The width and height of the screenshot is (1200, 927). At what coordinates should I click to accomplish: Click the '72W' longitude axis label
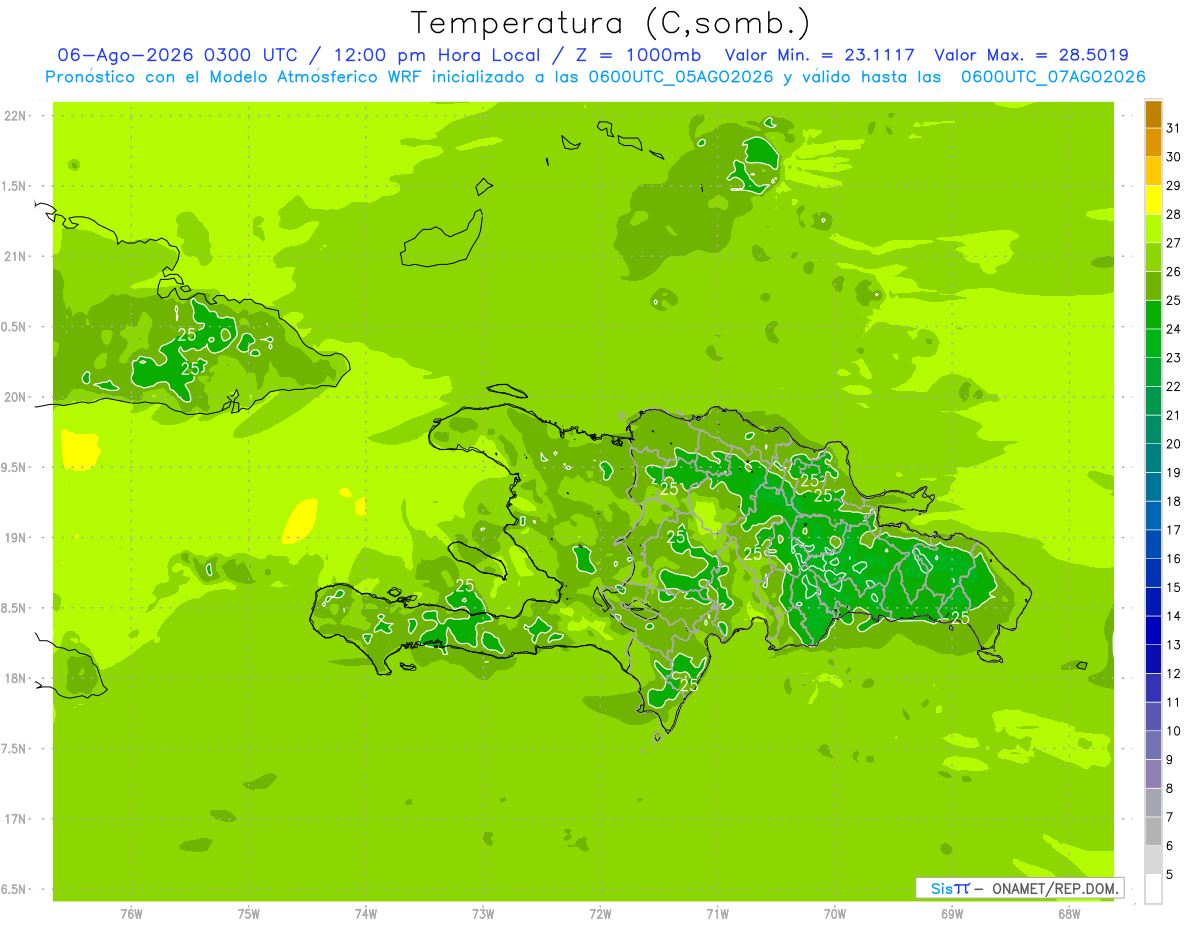(x=601, y=914)
